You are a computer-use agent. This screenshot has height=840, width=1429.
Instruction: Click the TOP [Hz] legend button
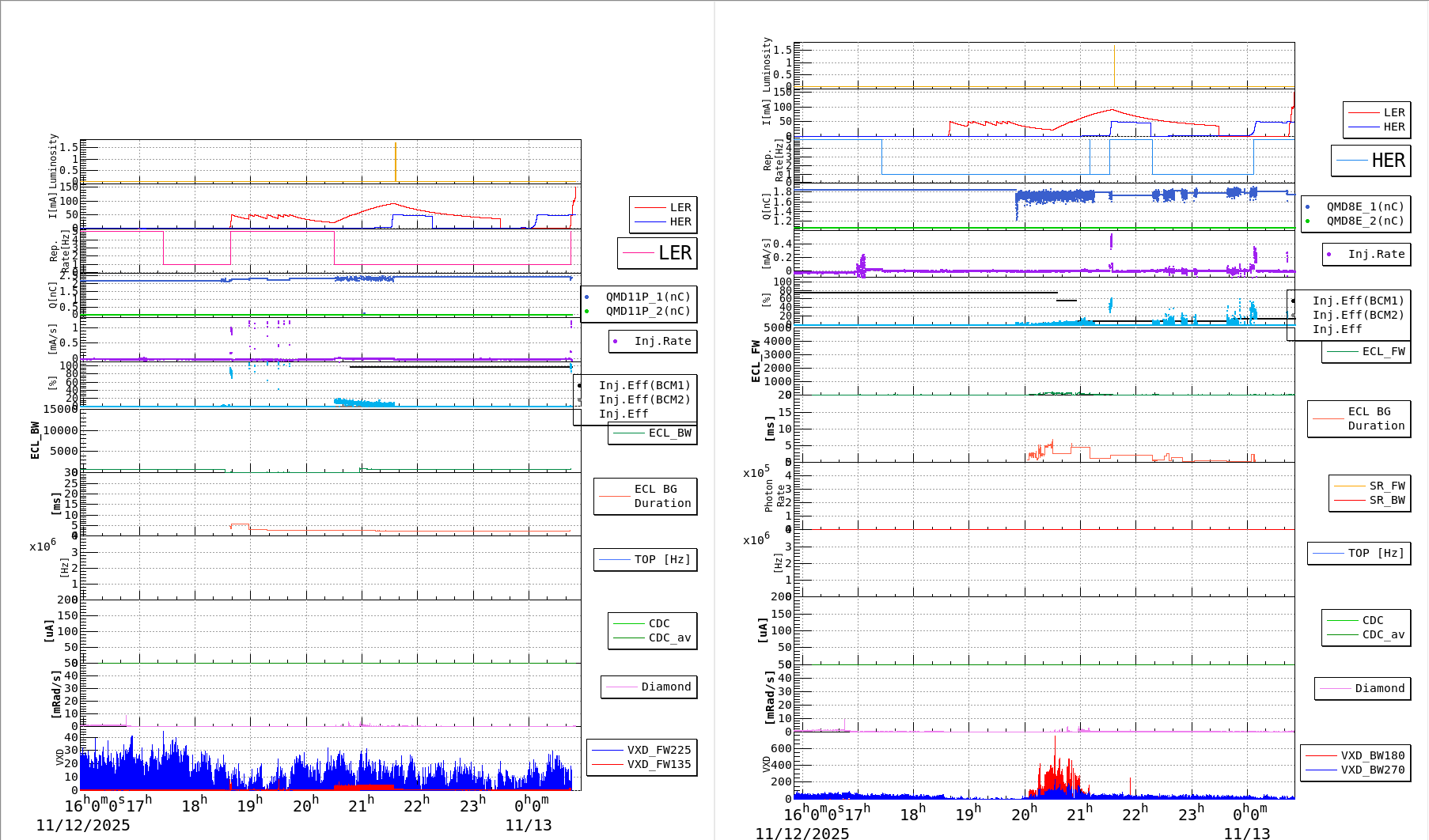click(645, 559)
